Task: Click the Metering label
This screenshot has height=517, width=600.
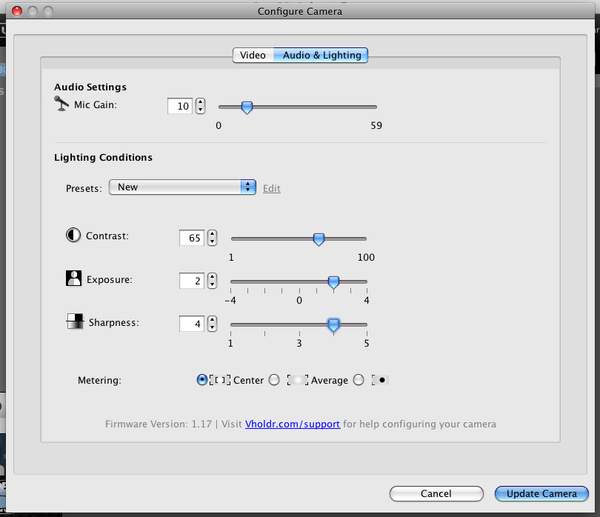Action: pos(99,380)
